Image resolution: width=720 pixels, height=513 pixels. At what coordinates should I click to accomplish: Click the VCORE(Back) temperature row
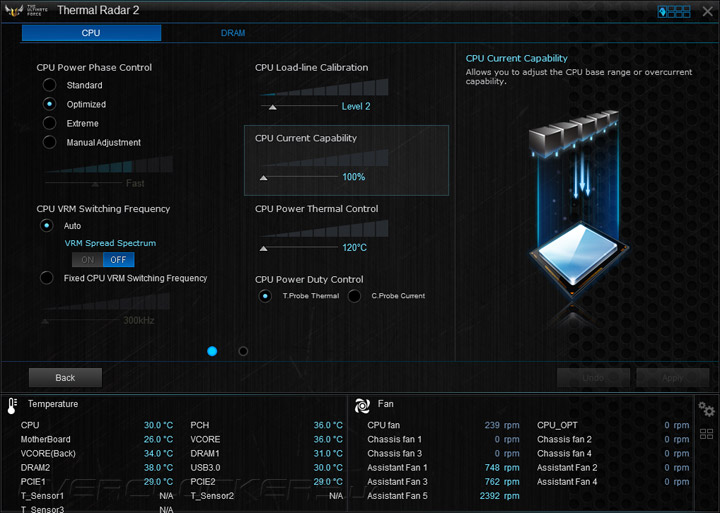[x=97, y=454]
